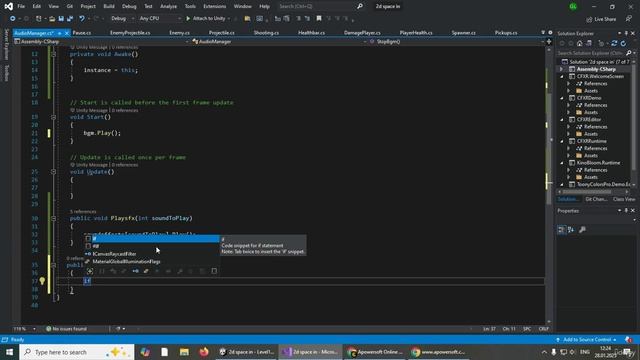
Task: Open the 2d space in Level taskbar window
Action: coord(247,352)
